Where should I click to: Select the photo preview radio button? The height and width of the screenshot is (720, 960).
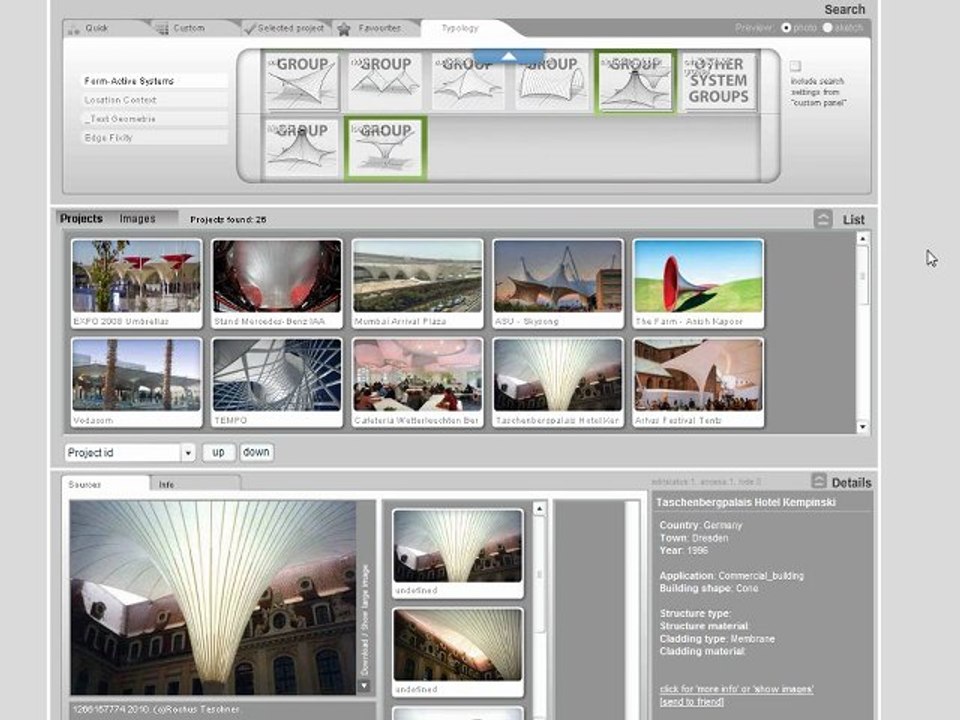[x=786, y=28]
